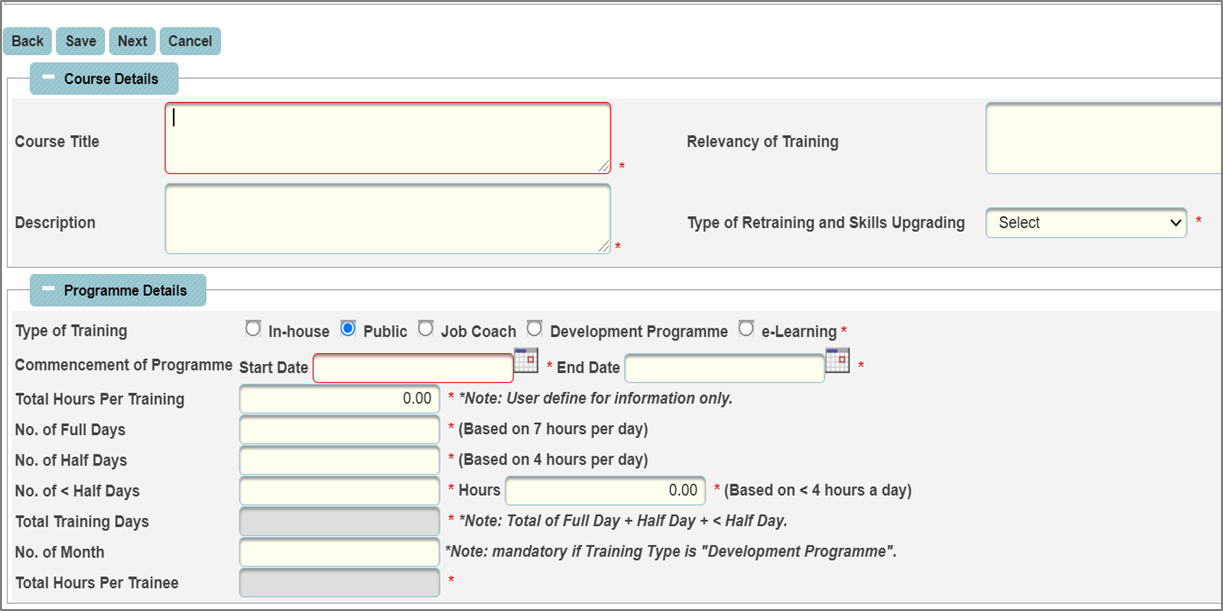Click into the Description text area
This screenshot has width=1223, height=611.
pos(388,219)
